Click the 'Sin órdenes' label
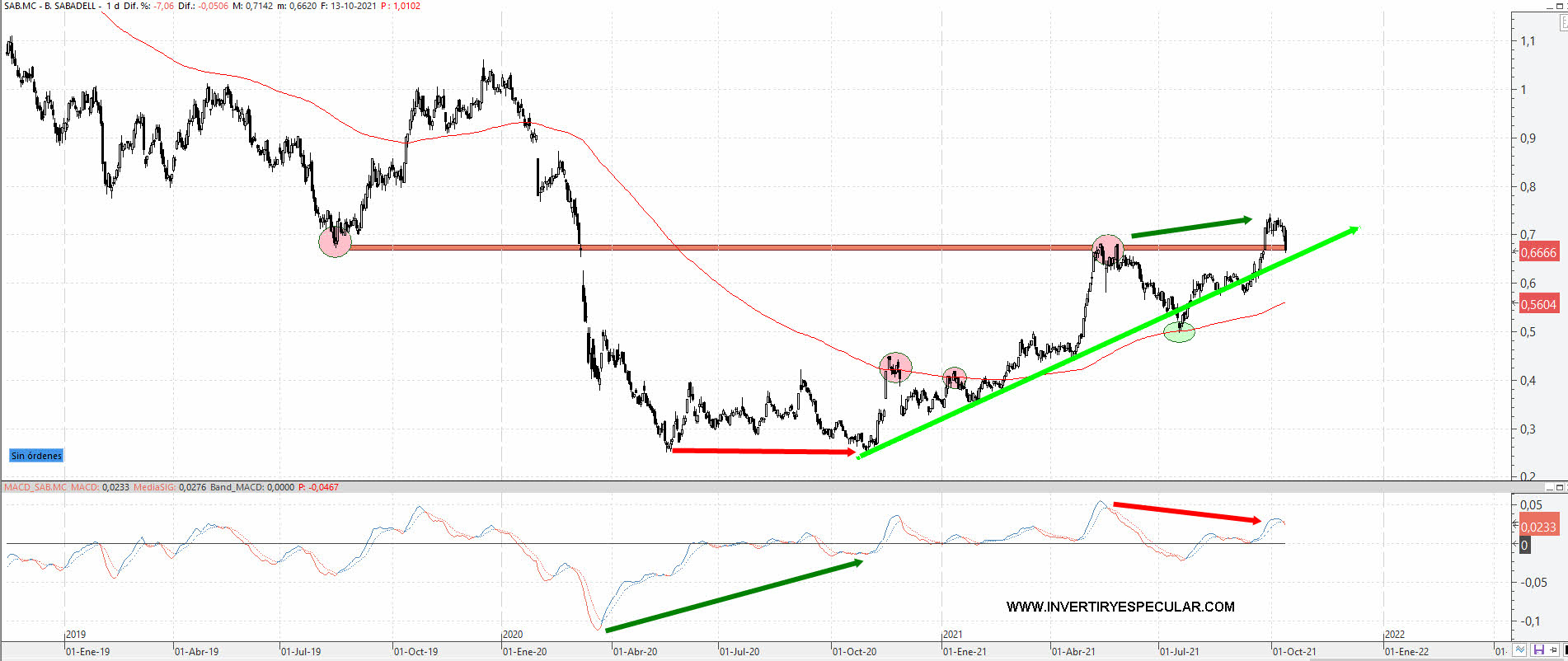The width and height of the screenshot is (1568, 661). pos(36,456)
